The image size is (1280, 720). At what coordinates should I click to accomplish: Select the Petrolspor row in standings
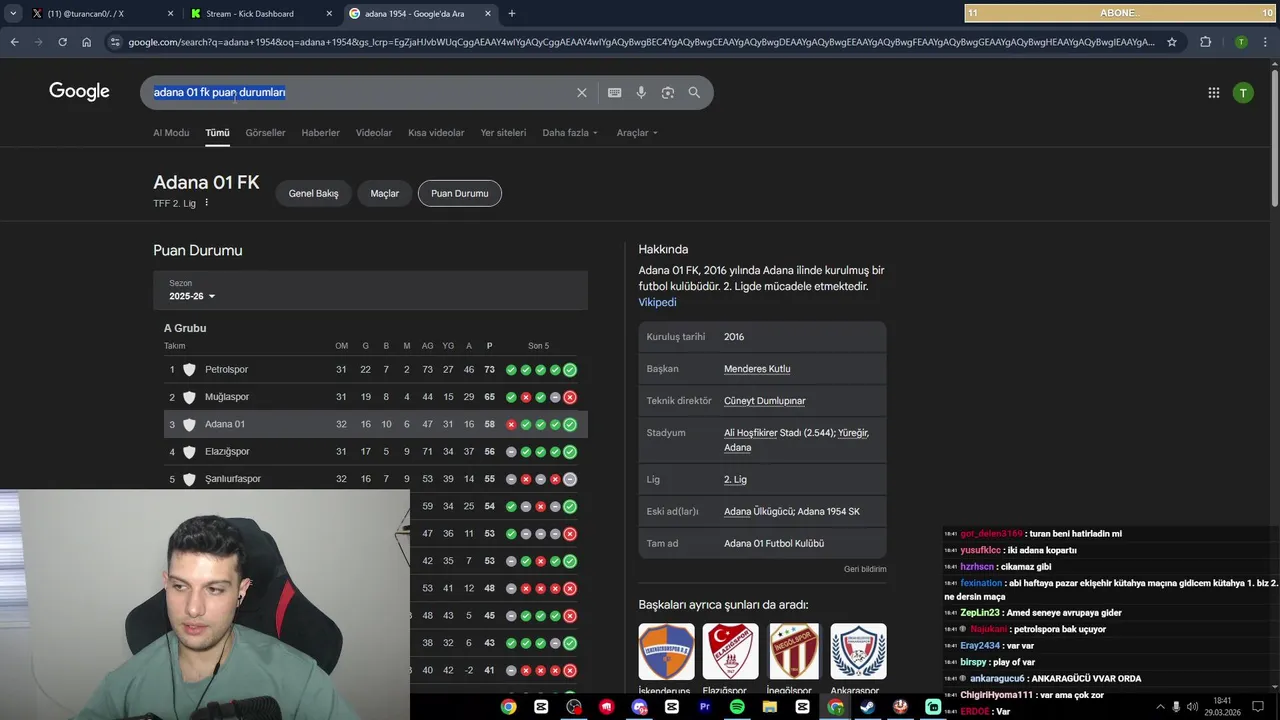375,370
